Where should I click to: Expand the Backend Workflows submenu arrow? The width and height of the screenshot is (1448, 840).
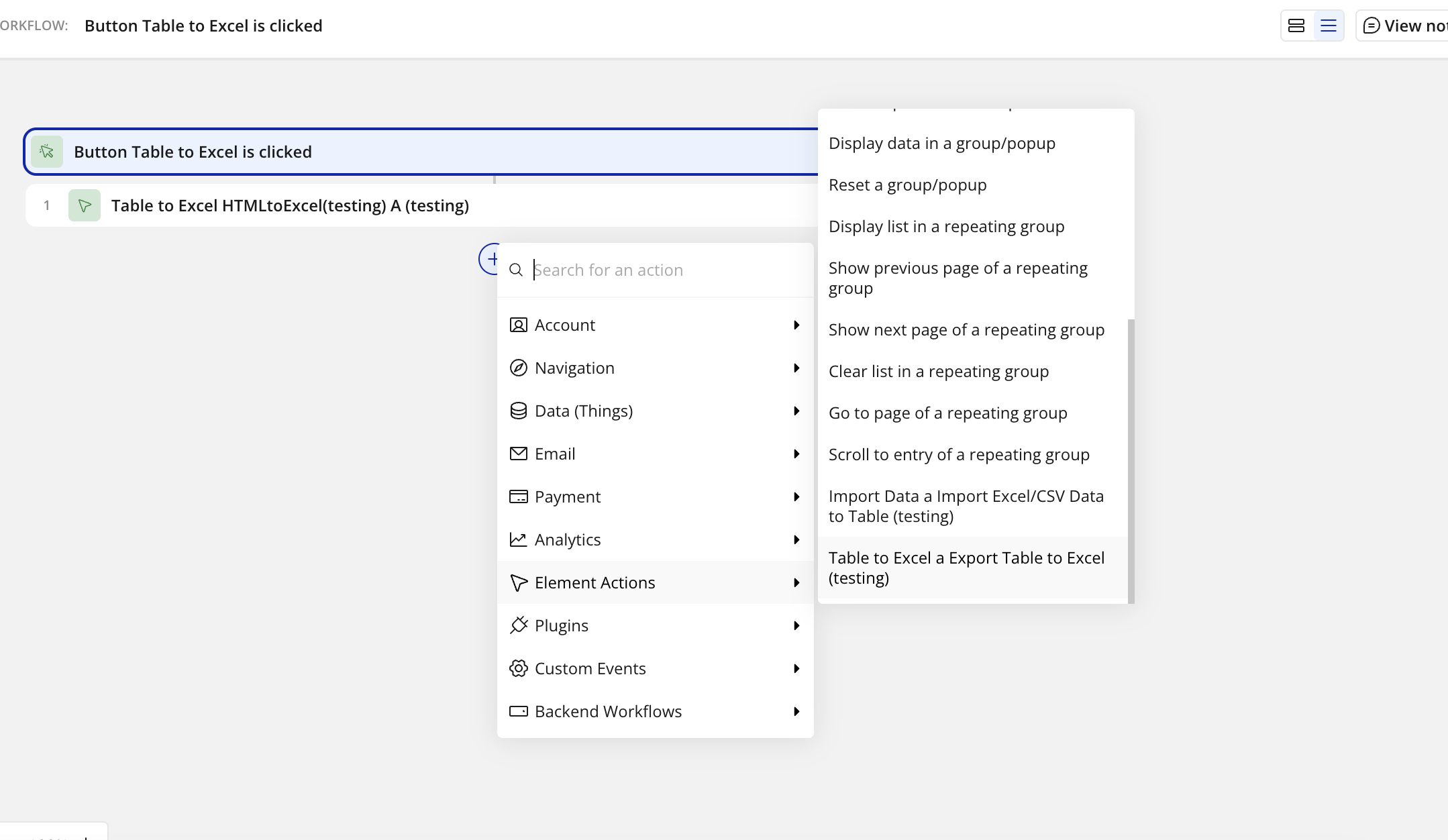796,712
